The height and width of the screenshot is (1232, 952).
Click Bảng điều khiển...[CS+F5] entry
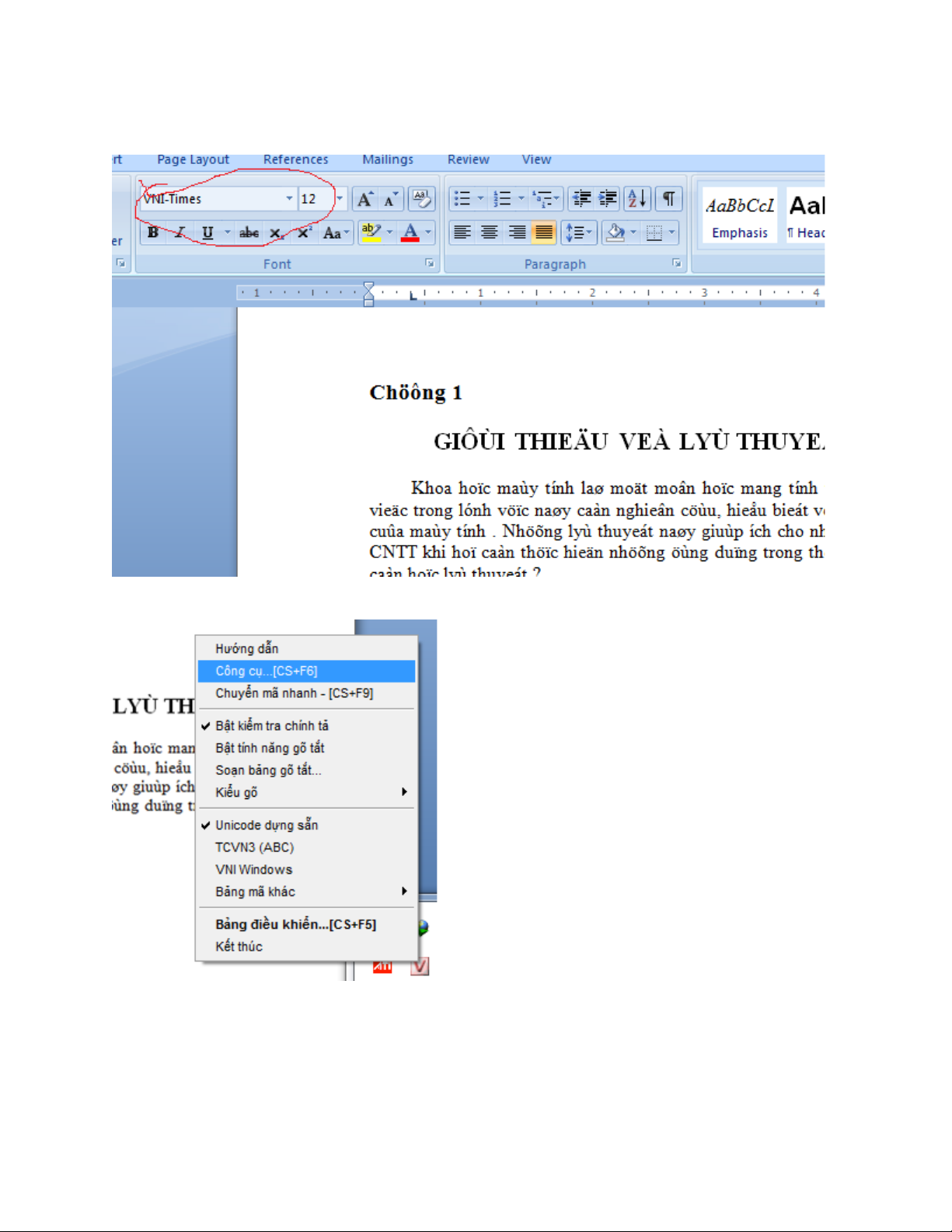click(295, 924)
